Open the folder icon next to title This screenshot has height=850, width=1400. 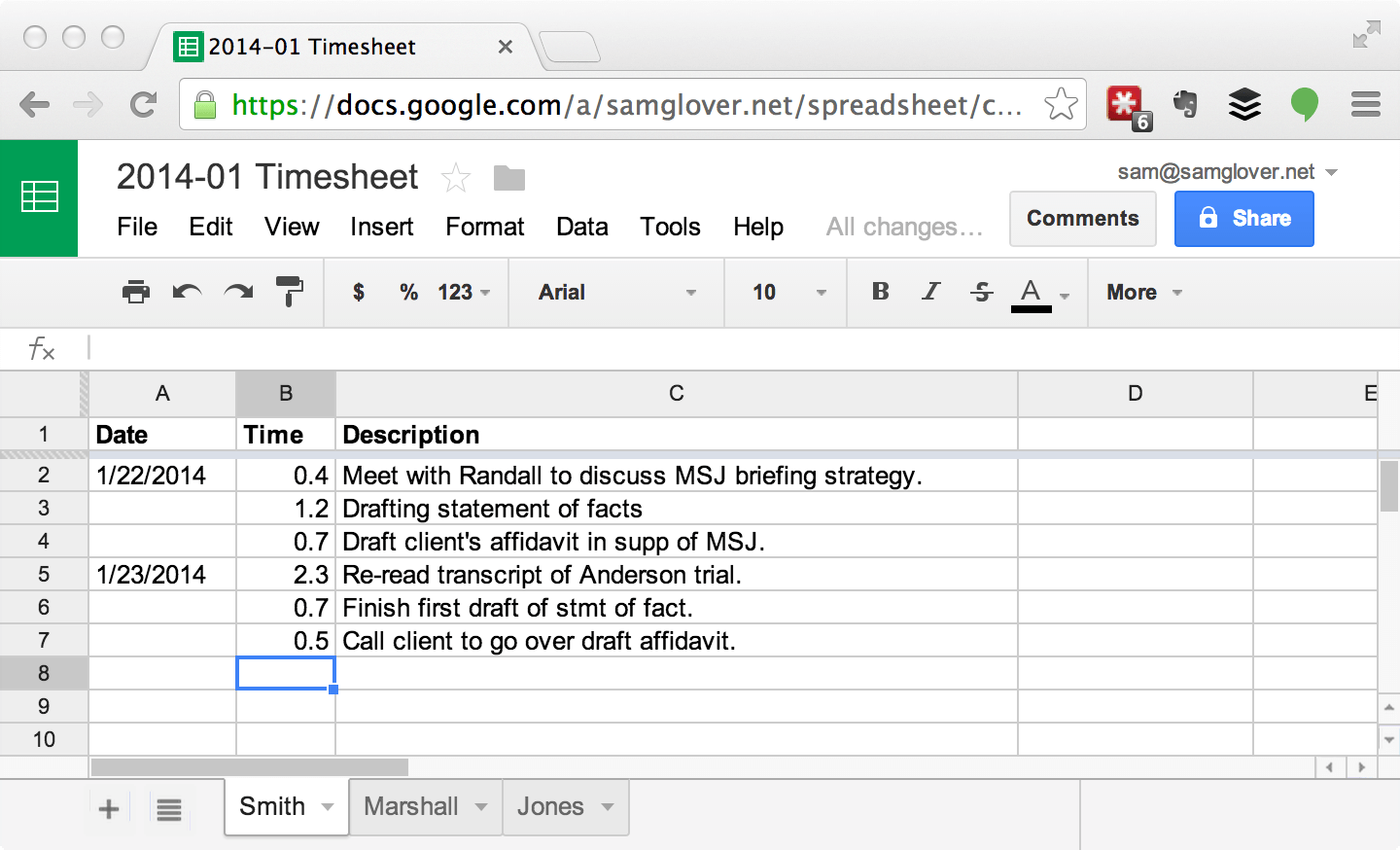[508, 178]
